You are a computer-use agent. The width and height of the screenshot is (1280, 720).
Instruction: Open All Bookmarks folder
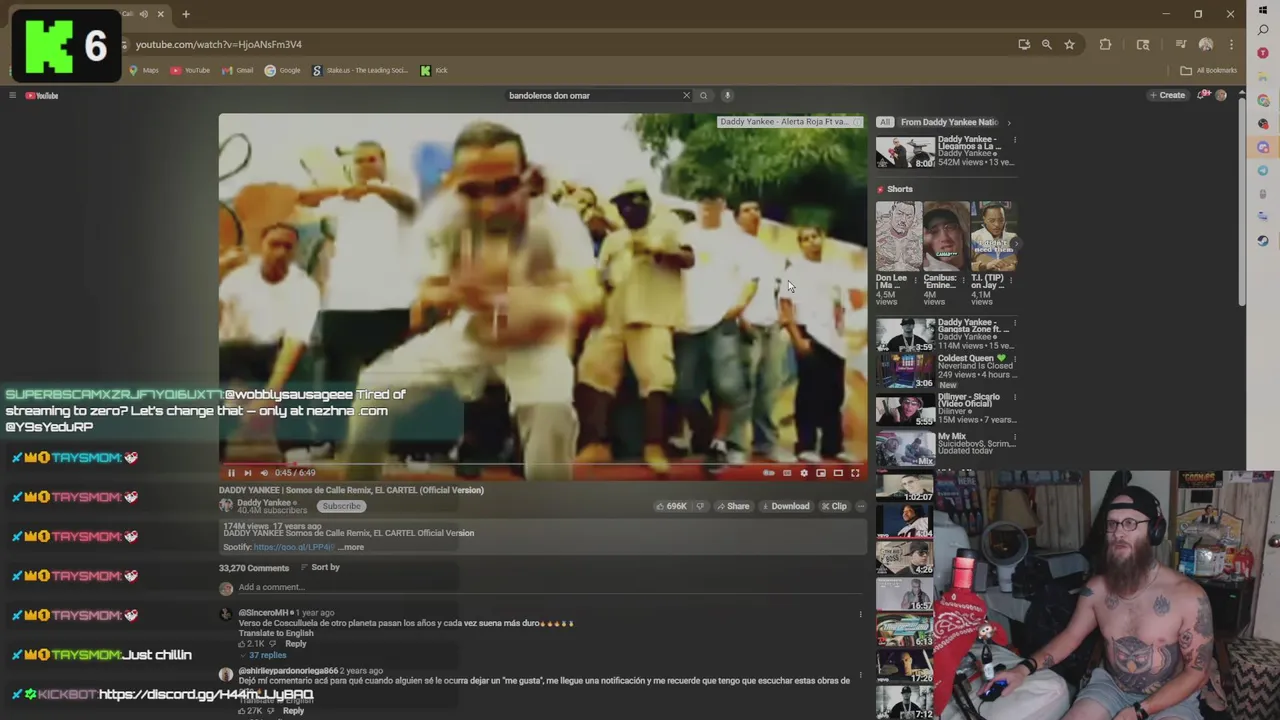(1209, 70)
